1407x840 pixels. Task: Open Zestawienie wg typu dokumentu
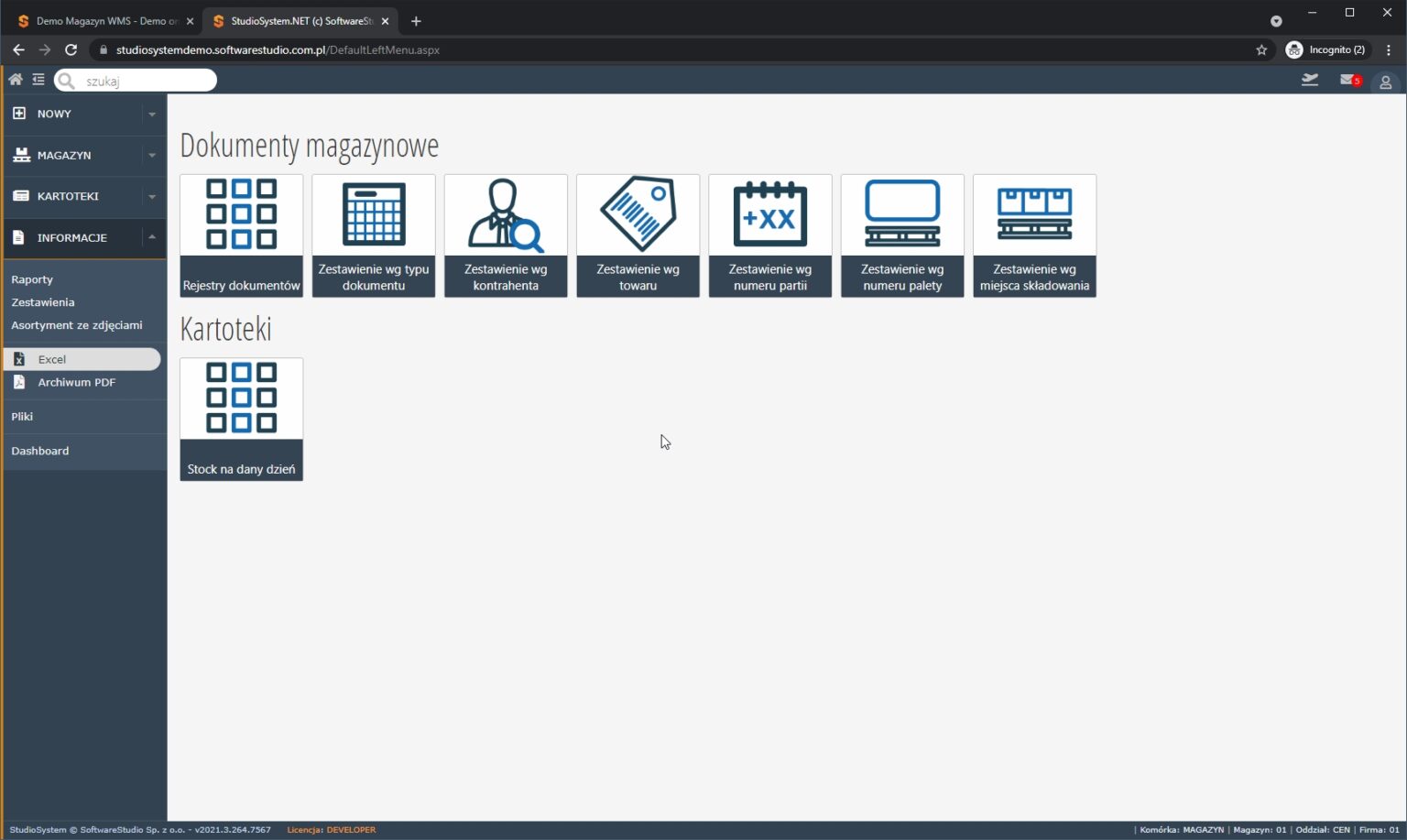[373, 235]
